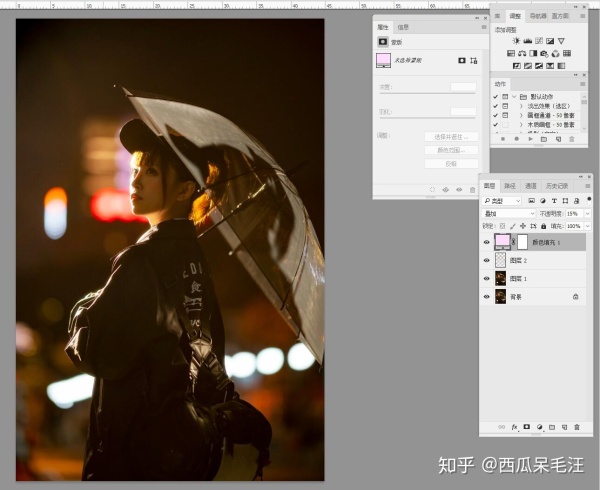Filter layers by adjustment layer type
The image size is (600, 490).
pos(543,201)
